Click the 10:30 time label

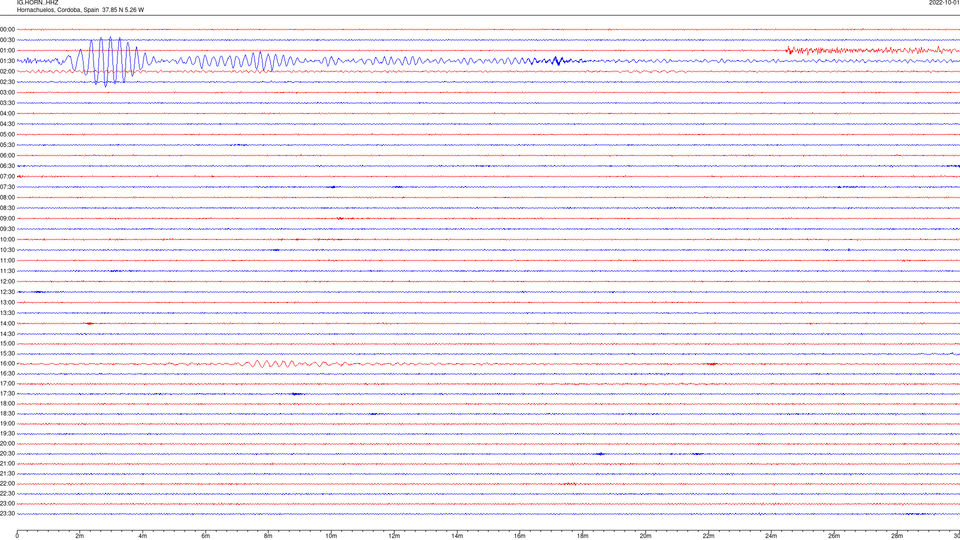pyautogui.click(x=7, y=250)
